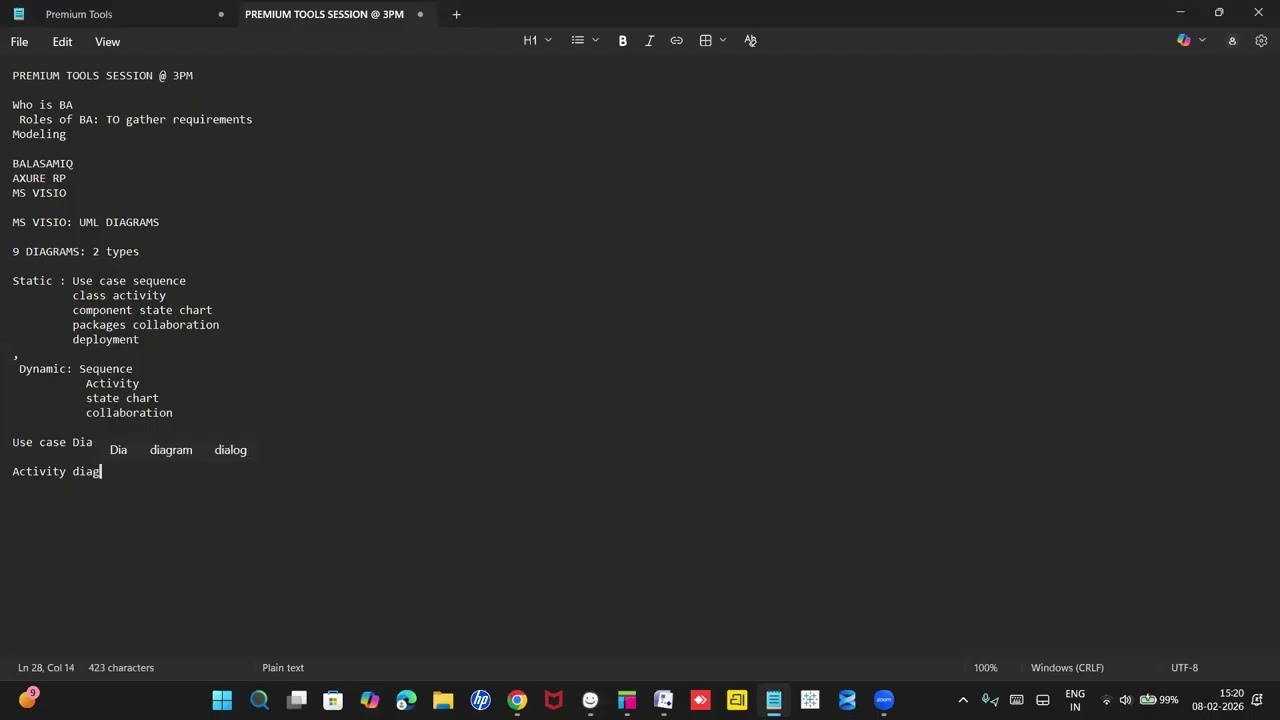This screenshot has width=1280, height=720.
Task: Click the 'deployment' line
Action: 106,339
